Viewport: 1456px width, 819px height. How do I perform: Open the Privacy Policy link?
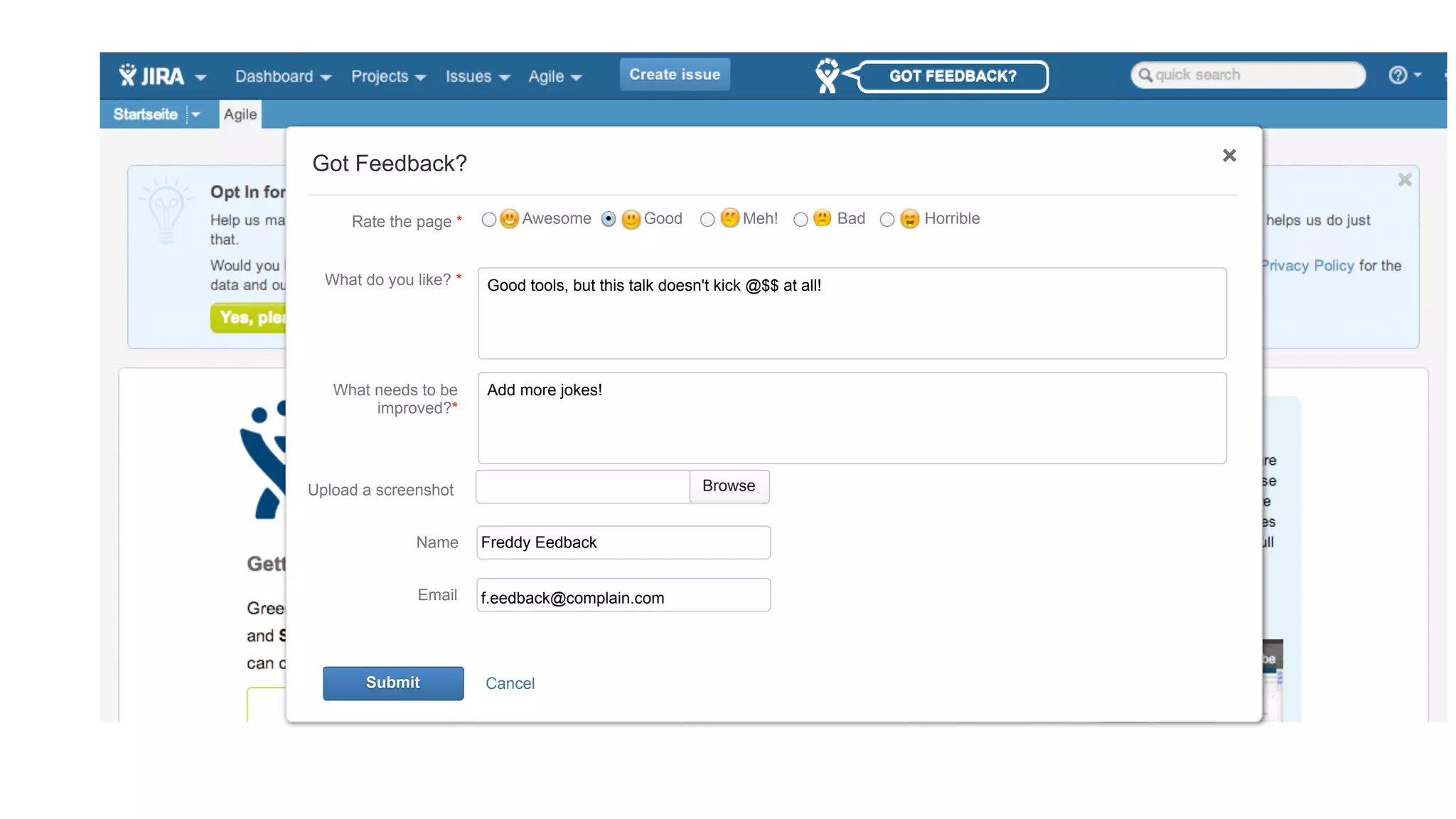[1309, 266]
